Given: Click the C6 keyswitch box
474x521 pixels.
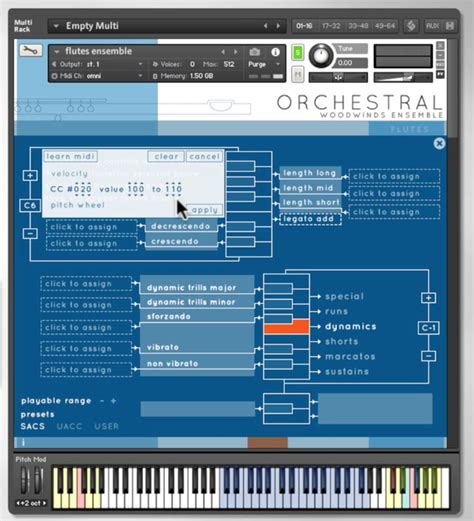Looking at the screenshot, I should click(x=30, y=205).
